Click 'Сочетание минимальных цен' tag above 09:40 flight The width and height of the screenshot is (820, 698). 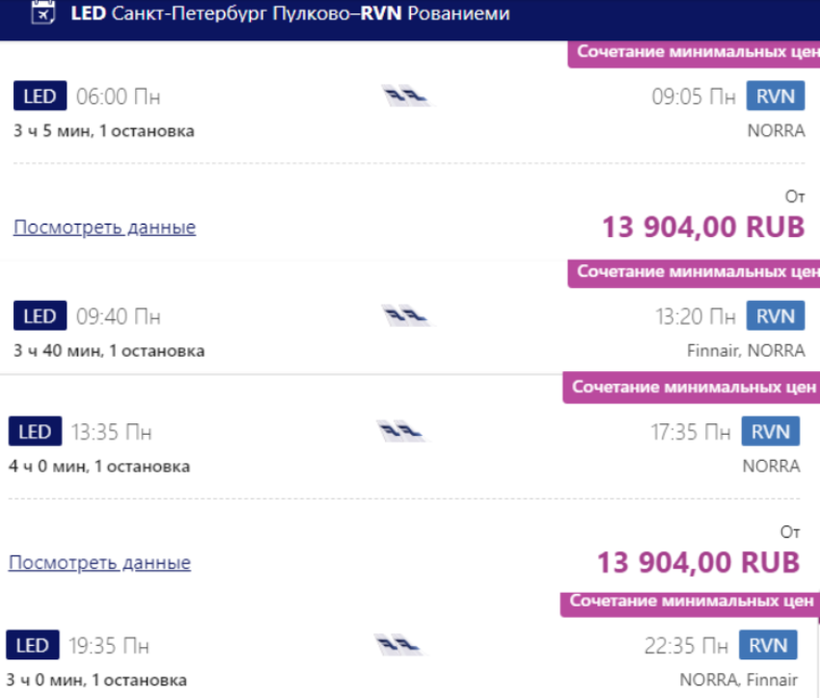click(695, 271)
